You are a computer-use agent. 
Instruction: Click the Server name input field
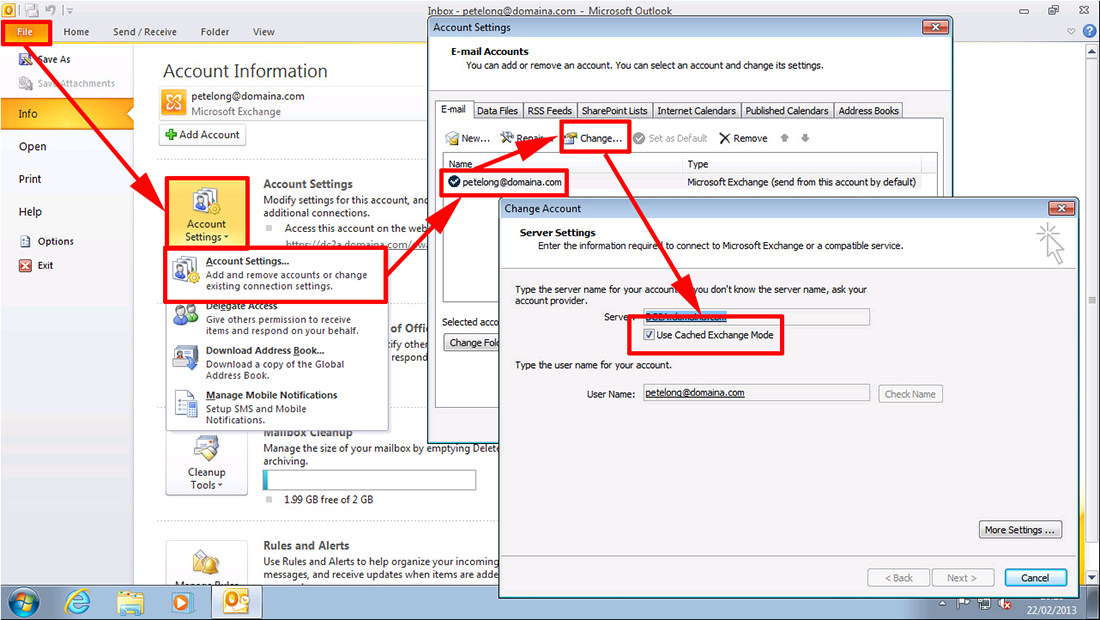pyautogui.click(x=756, y=317)
